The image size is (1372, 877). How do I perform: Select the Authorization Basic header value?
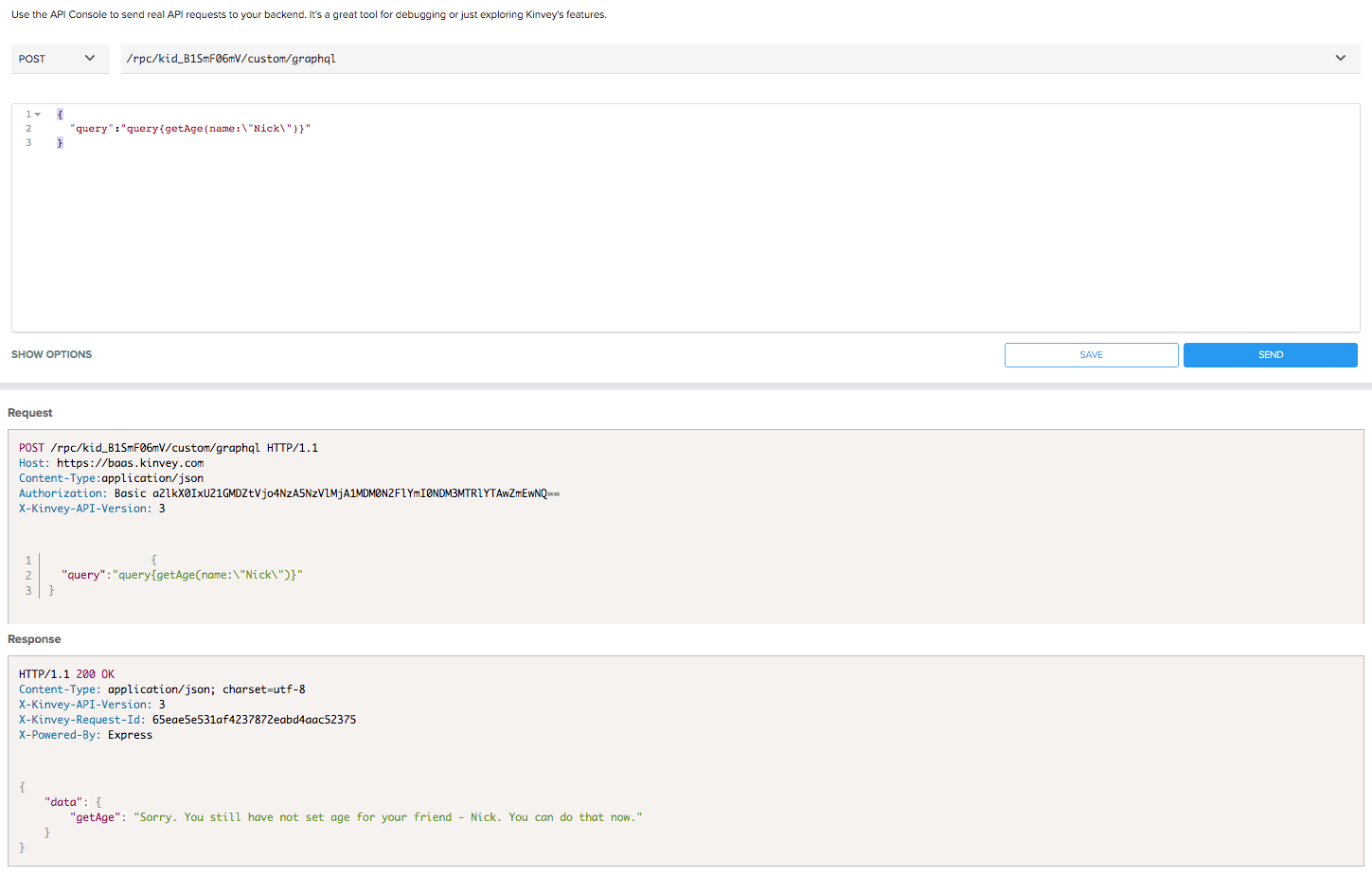click(355, 493)
